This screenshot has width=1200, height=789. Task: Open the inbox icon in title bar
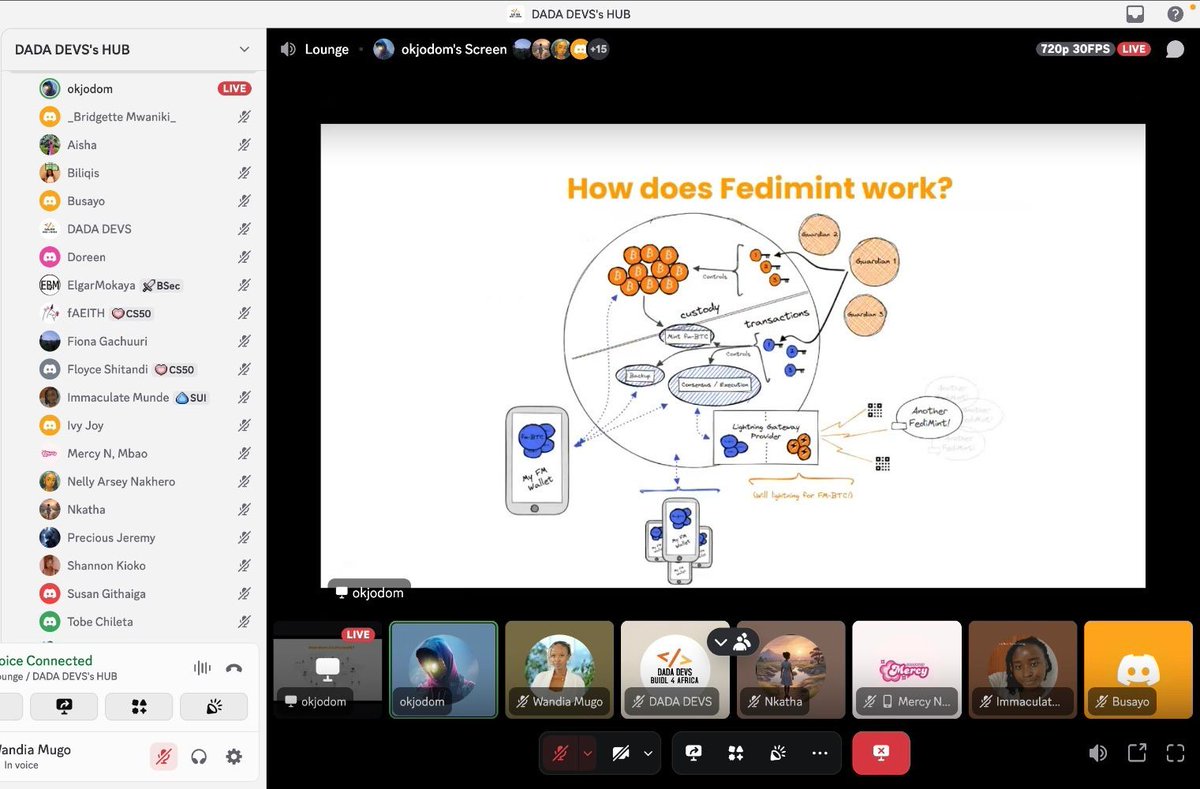coord(1135,14)
